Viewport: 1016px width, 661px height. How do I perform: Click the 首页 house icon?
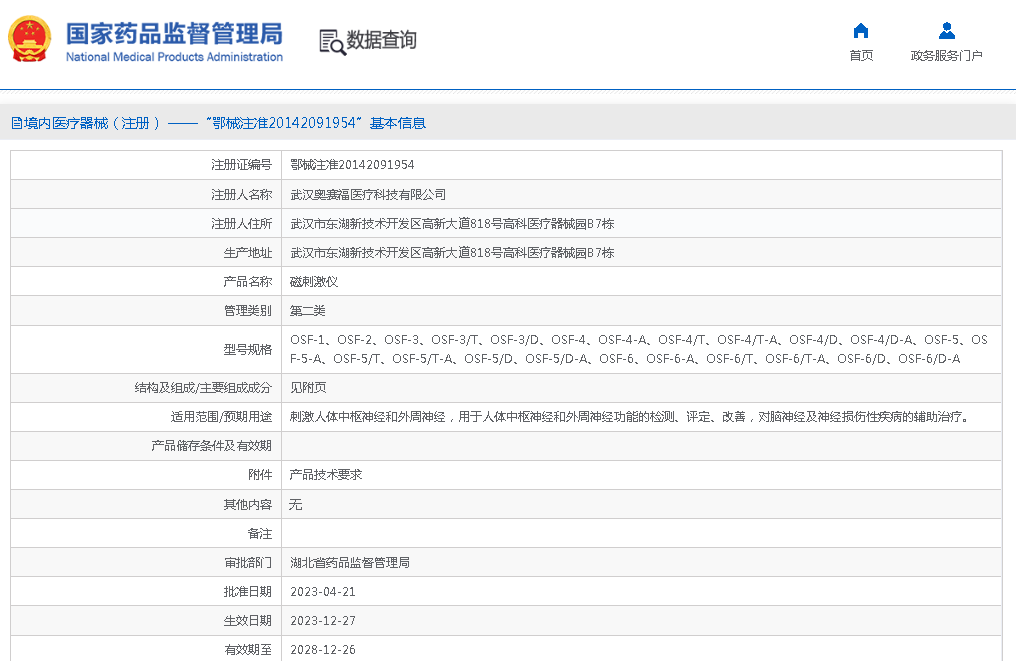(860, 30)
